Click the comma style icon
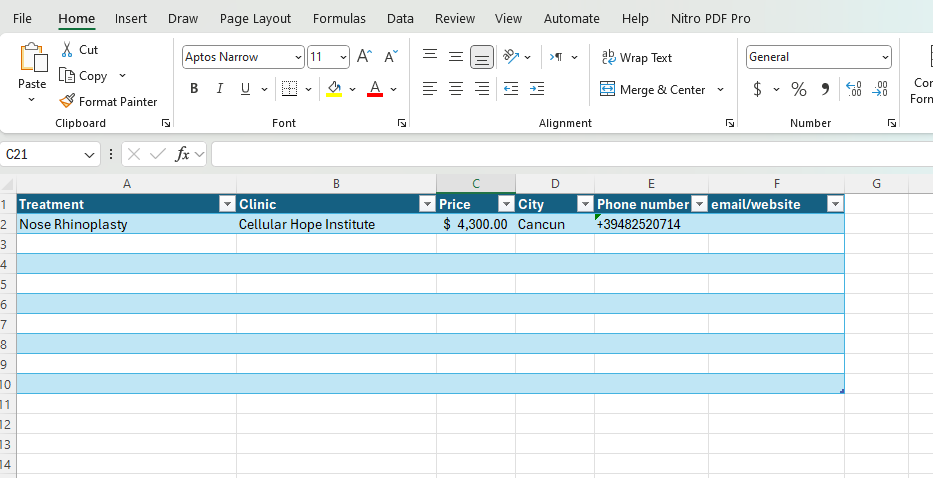This screenshot has height=478, width=933. (x=825, y=89)
